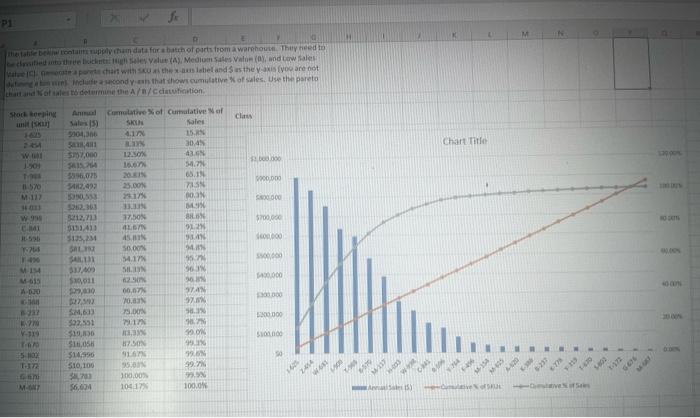Select cumulative sales cell 43.6%

point(195,153)
